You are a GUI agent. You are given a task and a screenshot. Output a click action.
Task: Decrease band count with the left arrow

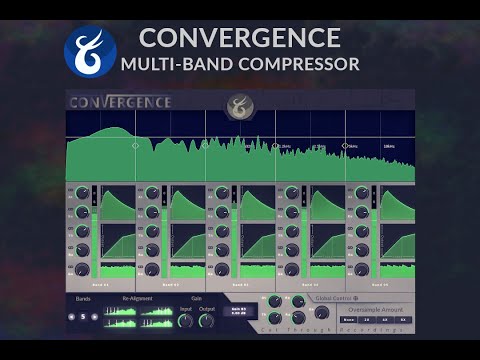71,317
